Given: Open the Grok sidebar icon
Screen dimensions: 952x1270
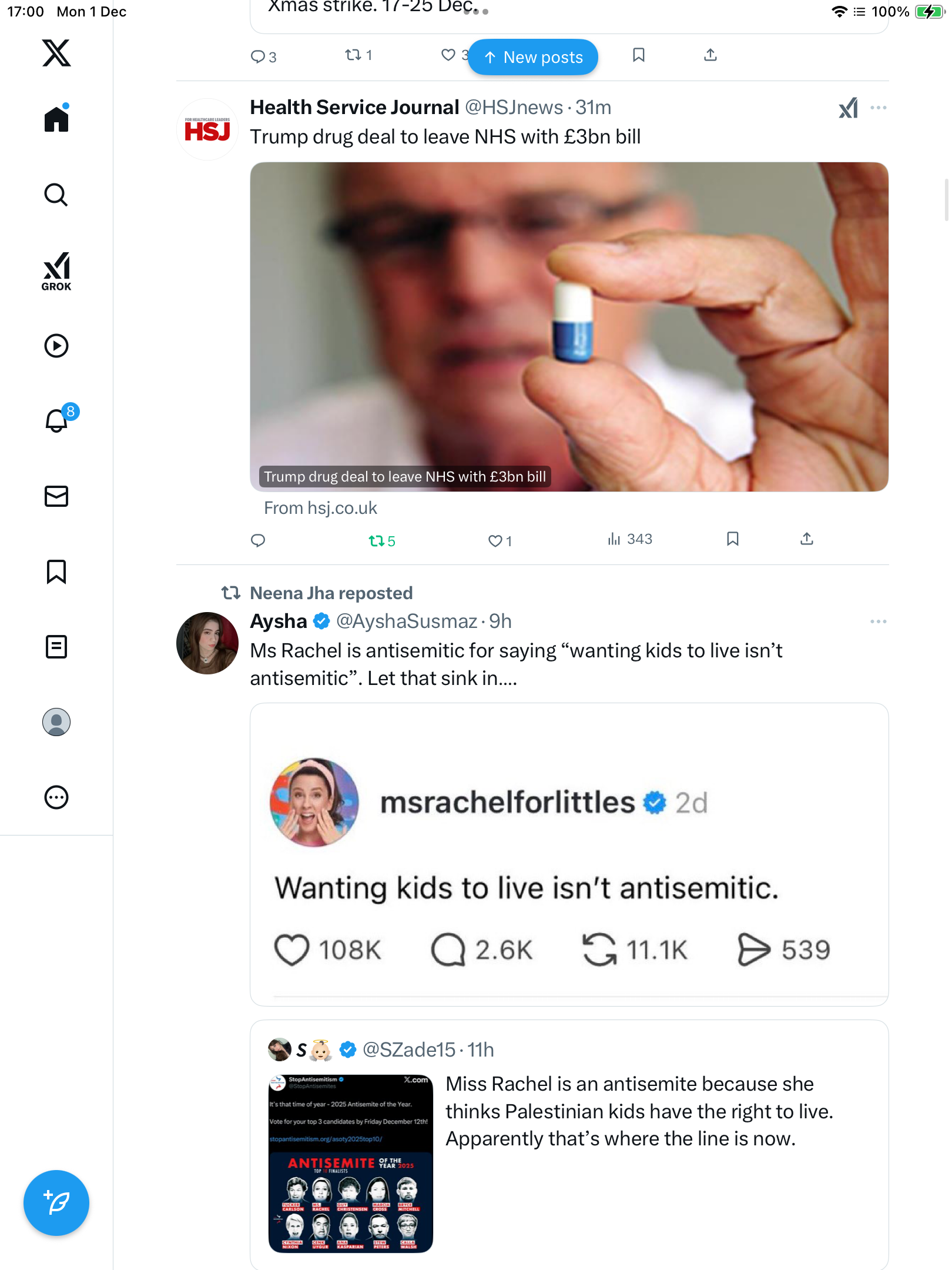Looking at the screenshot, I should pyautogui.click(x=56, y=271).
